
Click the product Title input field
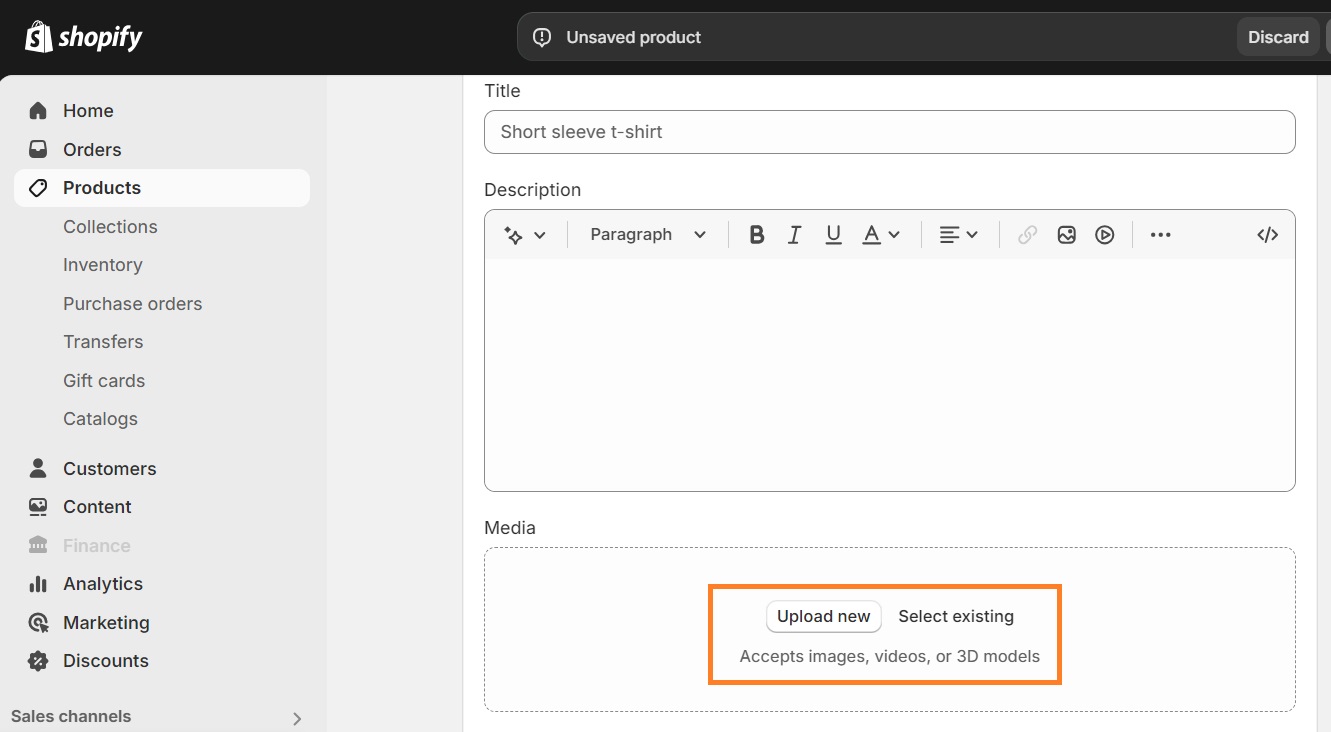(889, 131)
